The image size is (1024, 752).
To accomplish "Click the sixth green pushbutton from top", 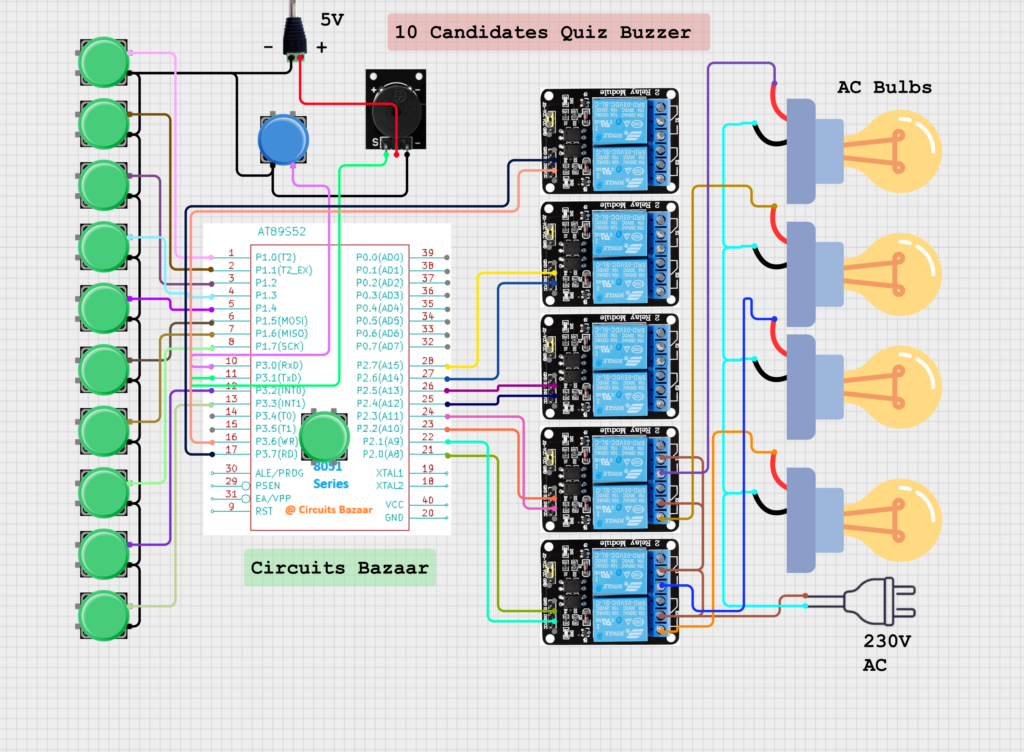I will point(103,369).
